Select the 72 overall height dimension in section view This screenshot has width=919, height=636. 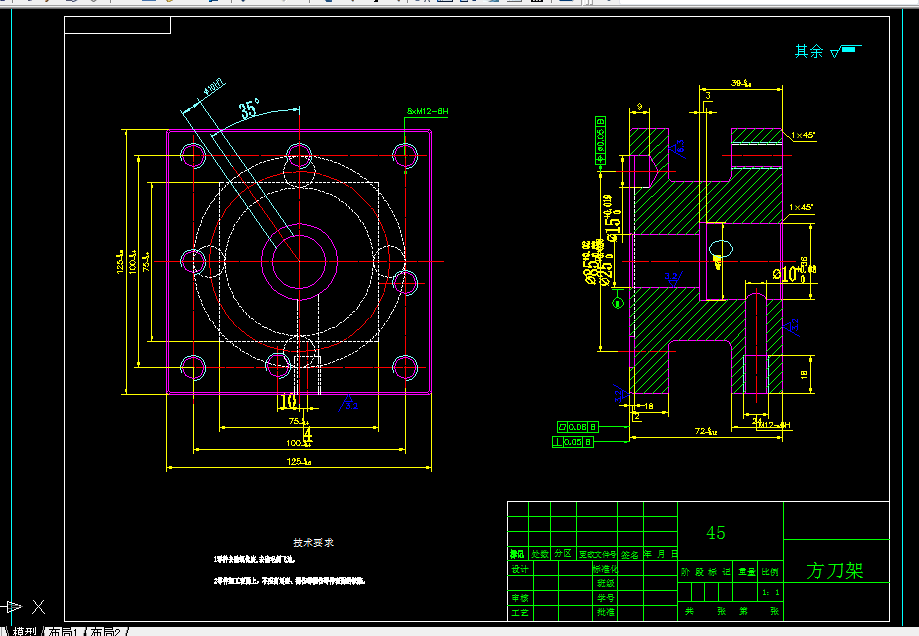[706, 431]
